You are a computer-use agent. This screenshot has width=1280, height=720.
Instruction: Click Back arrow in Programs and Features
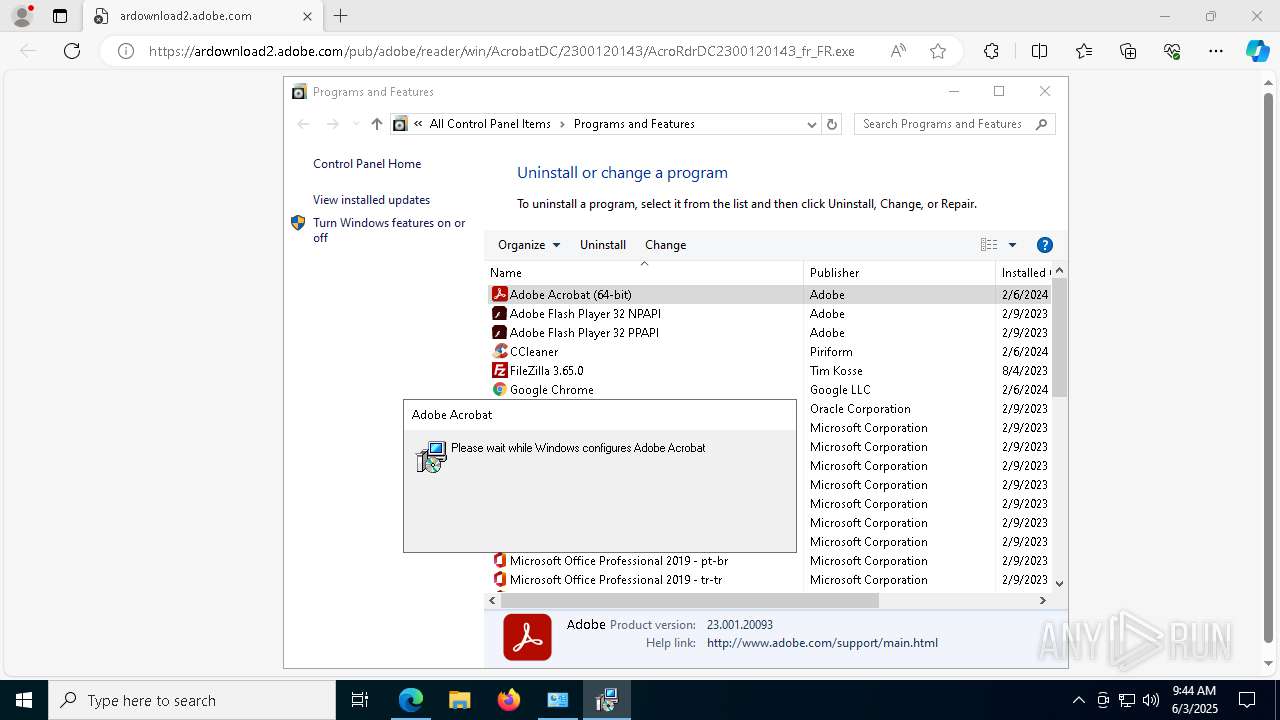coord(304,124)
